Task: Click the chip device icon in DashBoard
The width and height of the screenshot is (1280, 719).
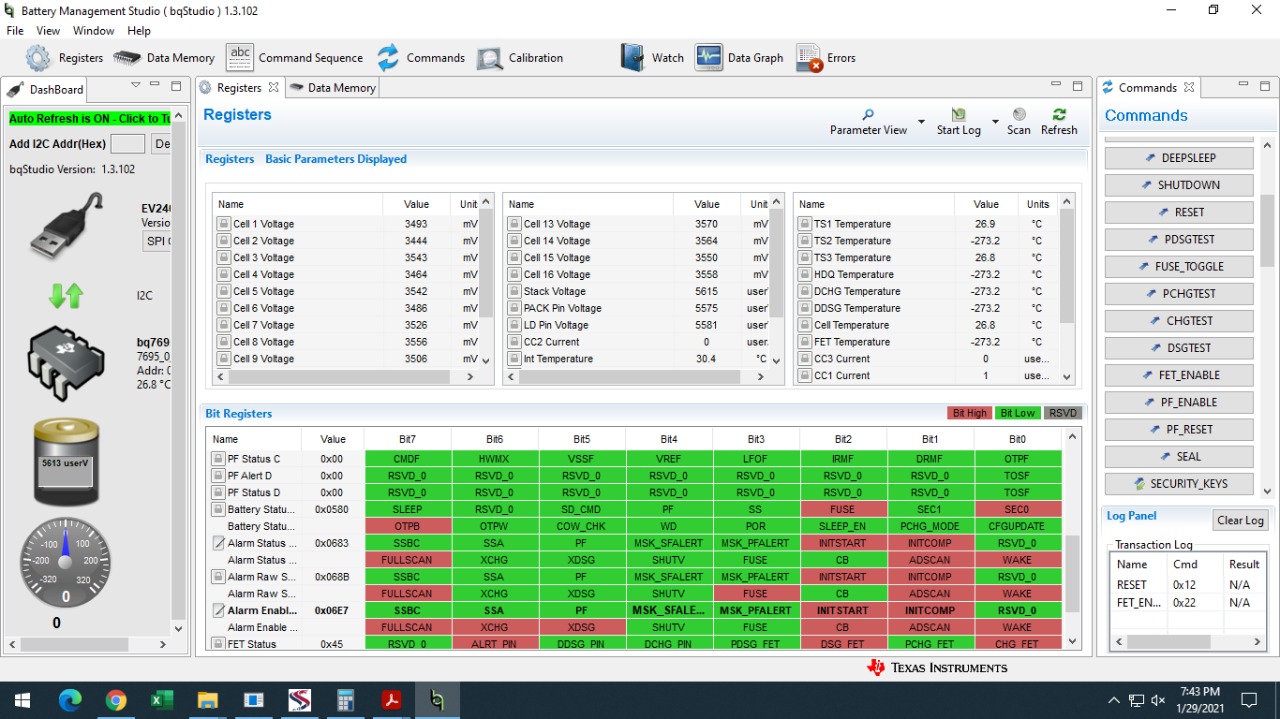Action: (x=65, y=362)
